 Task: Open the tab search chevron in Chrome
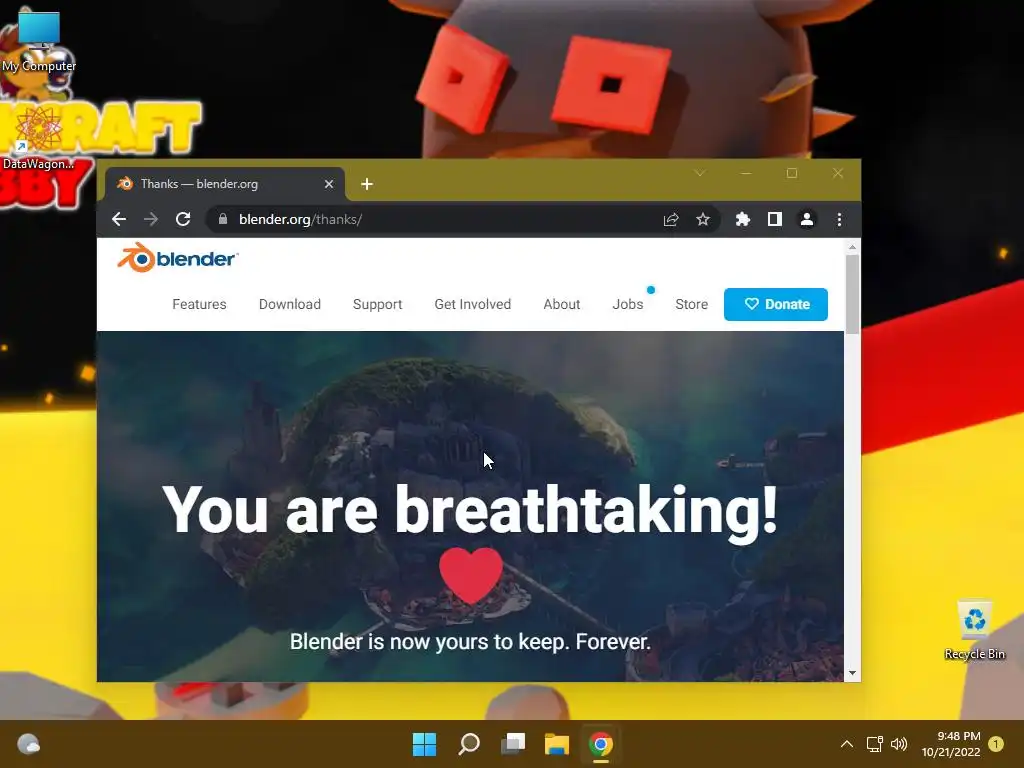[x=699, y=173]
